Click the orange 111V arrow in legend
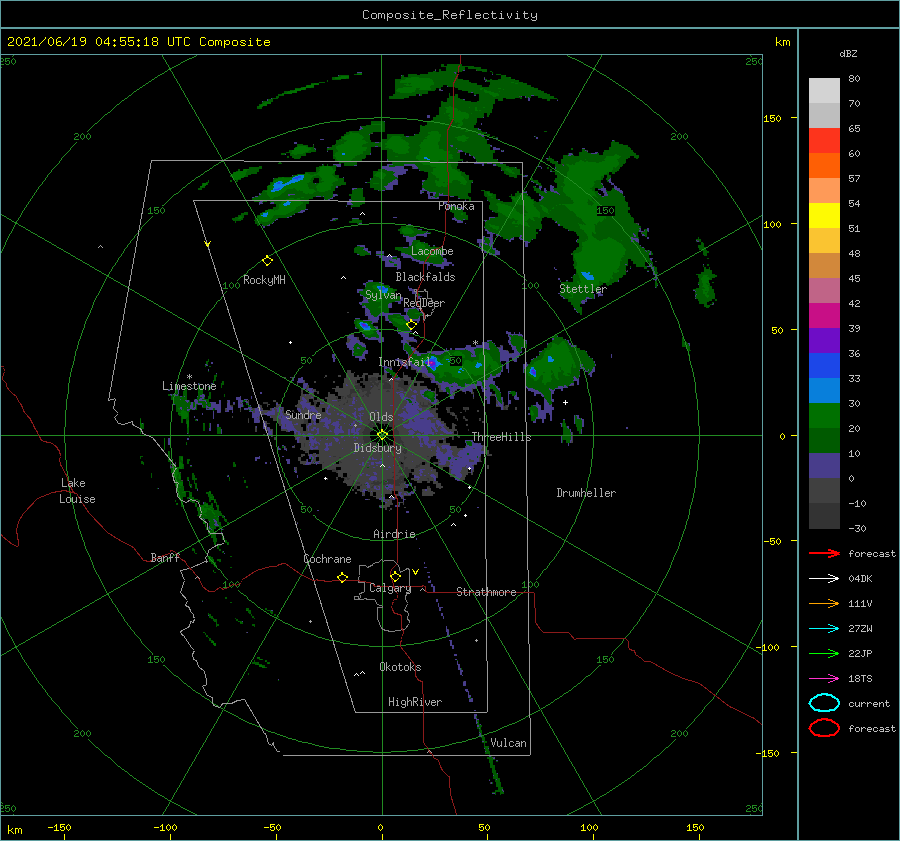This screenshot has width=900, height=841. [824, 603]
